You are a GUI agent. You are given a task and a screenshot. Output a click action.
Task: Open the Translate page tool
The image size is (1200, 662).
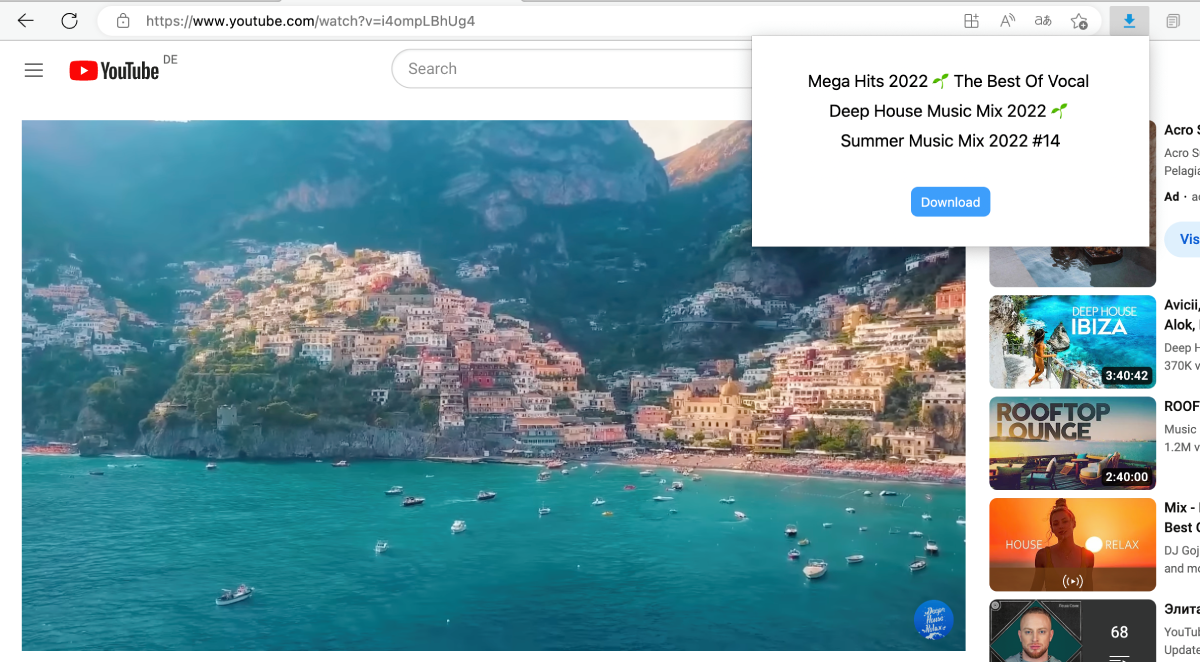1041,20
